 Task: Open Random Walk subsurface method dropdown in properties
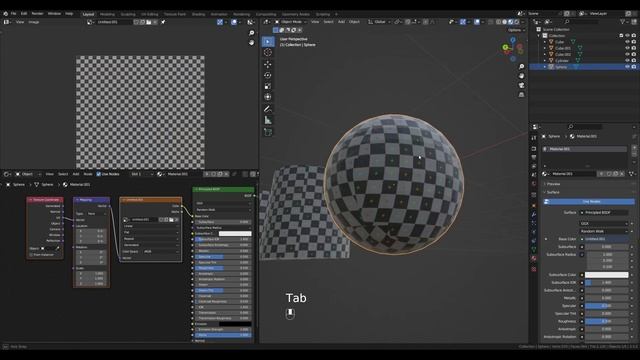click(x=604, y=231)
